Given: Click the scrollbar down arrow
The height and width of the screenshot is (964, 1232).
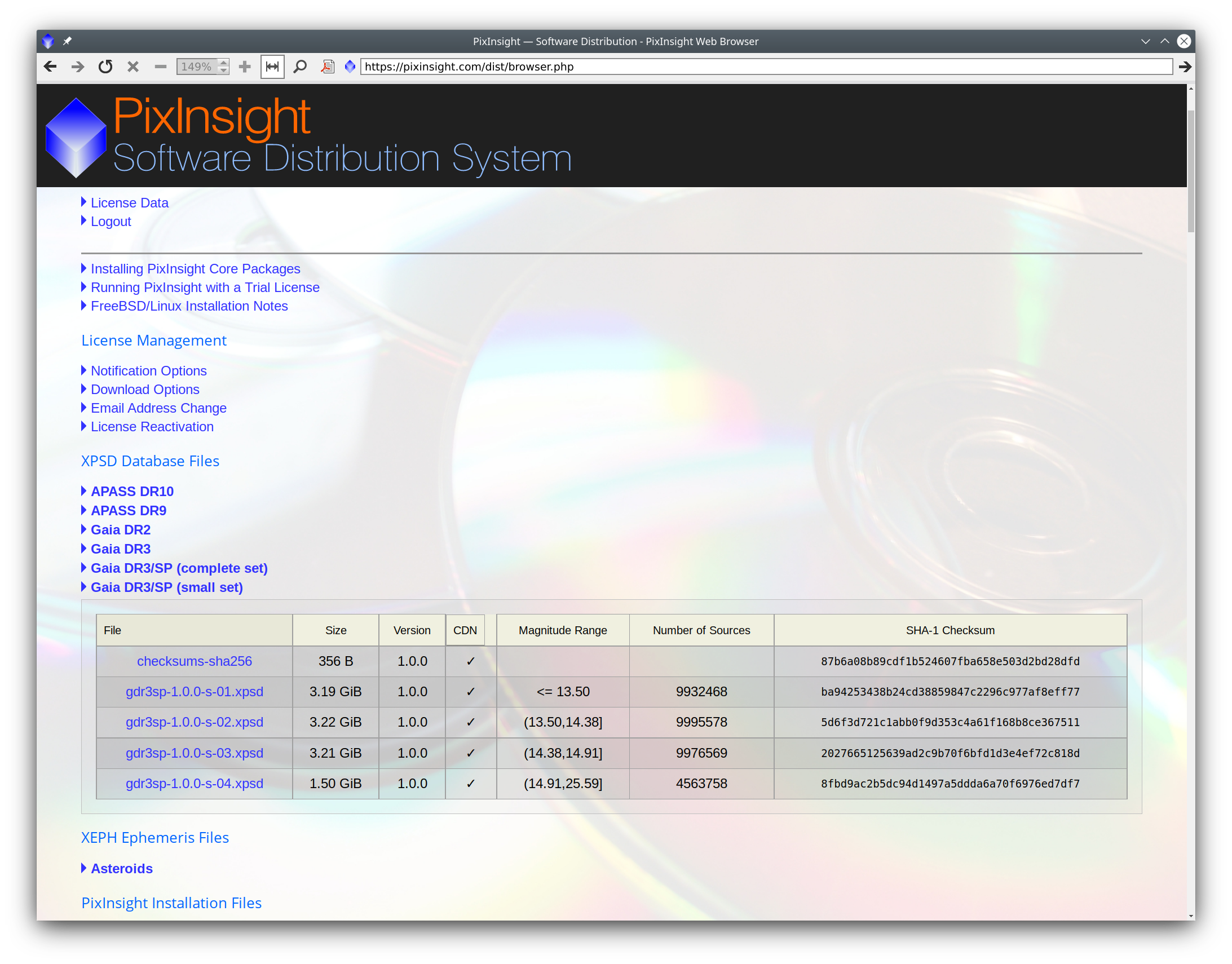Looking at the screenshot, I should pyautogui.click(x=1191, y=916).
